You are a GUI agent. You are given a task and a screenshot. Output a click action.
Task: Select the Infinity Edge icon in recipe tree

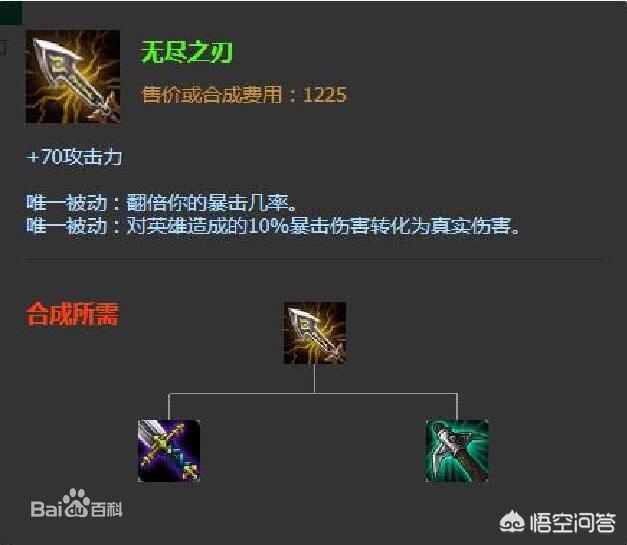point(315,333)
